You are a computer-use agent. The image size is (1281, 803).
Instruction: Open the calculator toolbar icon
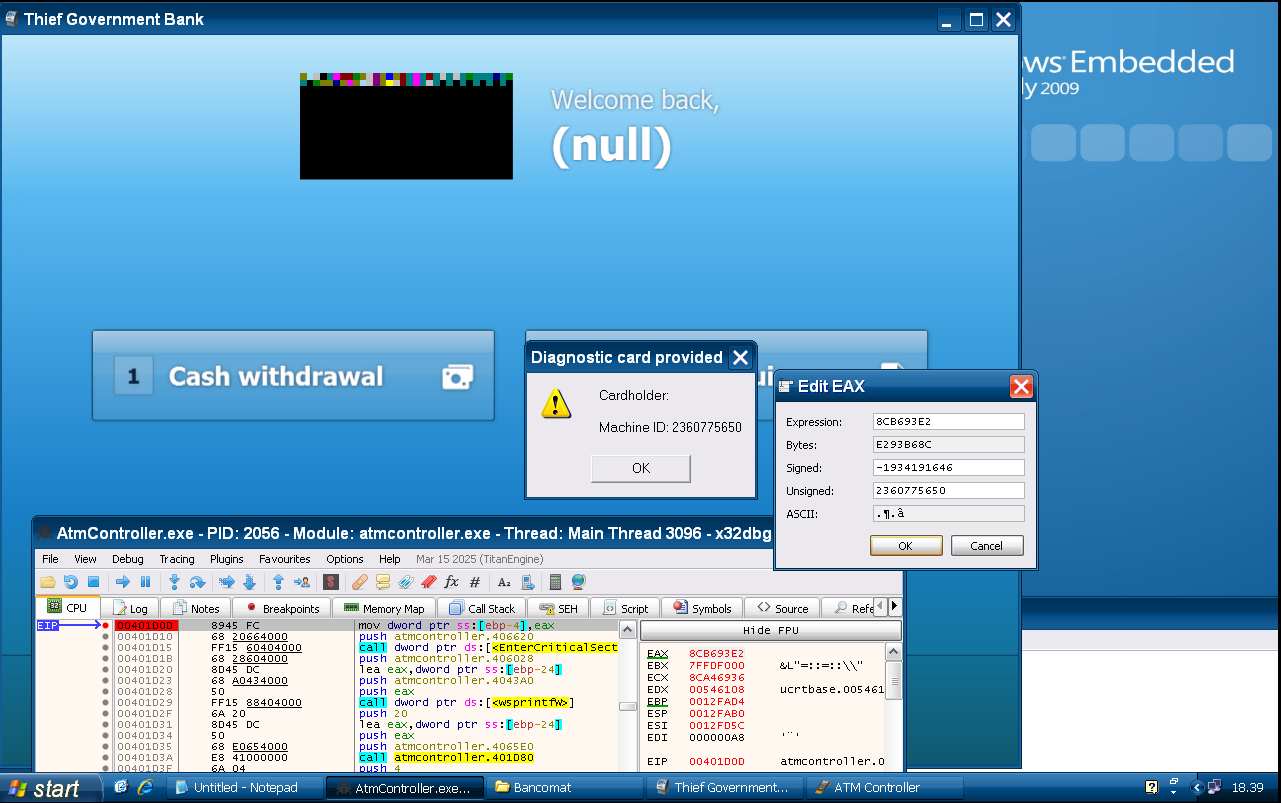[x=555, y=581]
